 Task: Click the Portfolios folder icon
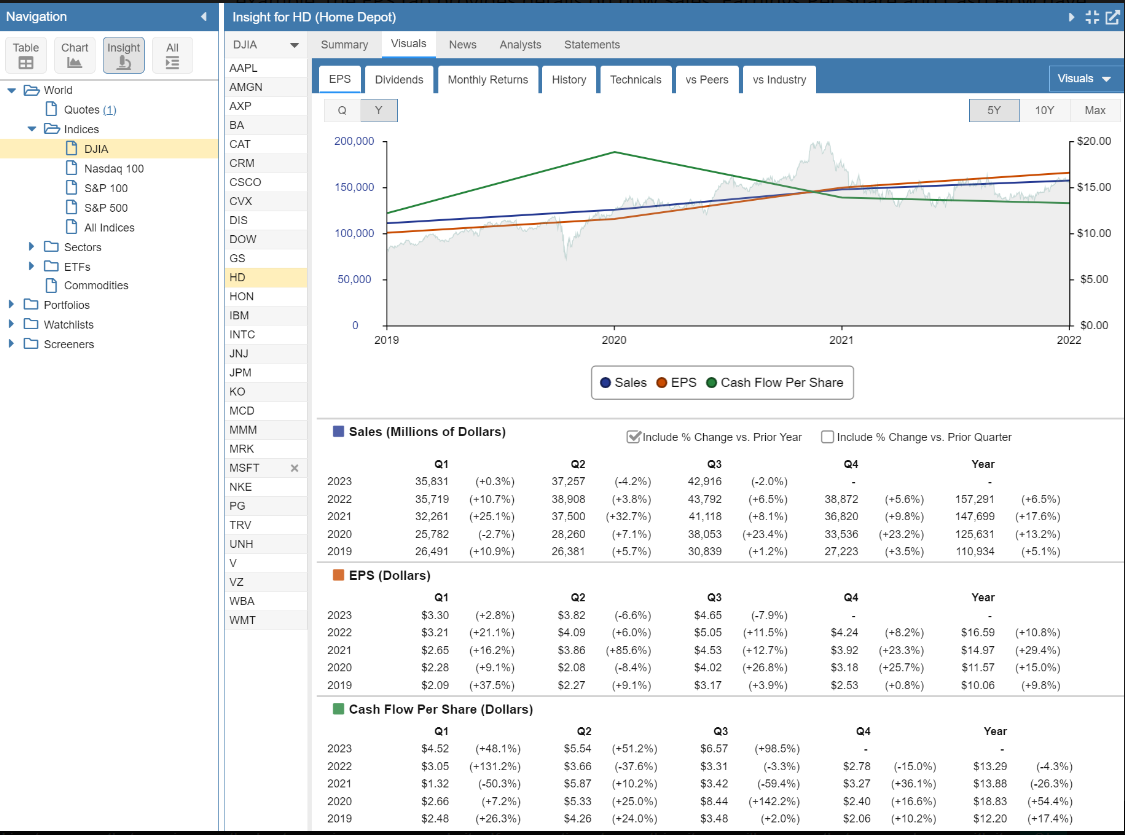pos(31,304)
